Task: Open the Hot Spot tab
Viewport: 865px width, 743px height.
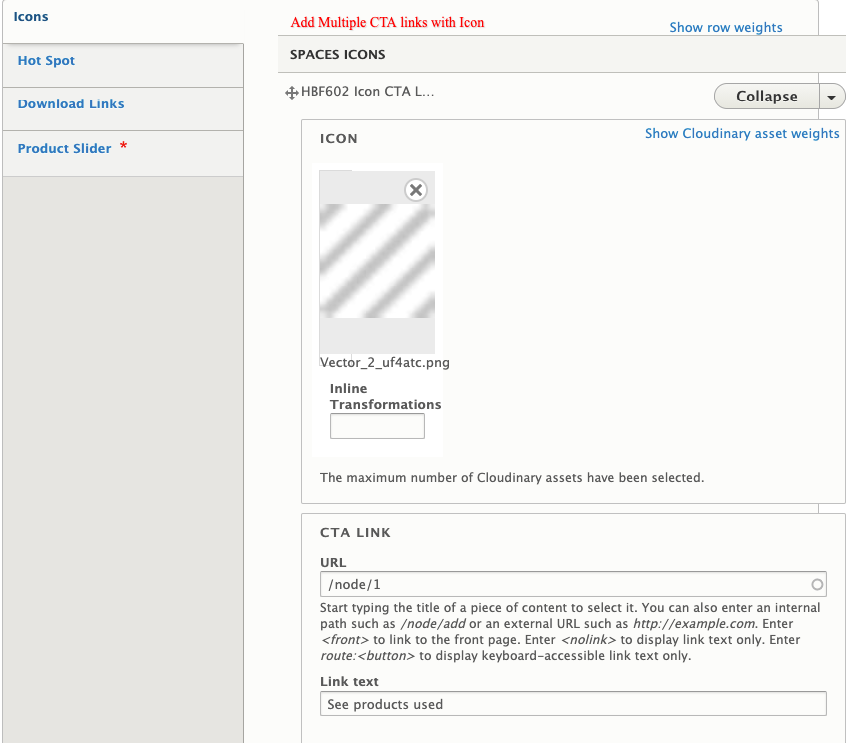Action: (46, 61)
